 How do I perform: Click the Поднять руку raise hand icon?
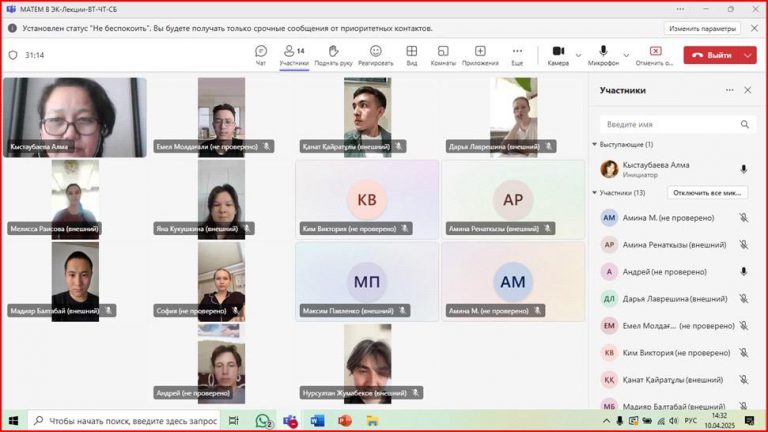point(332,55)
